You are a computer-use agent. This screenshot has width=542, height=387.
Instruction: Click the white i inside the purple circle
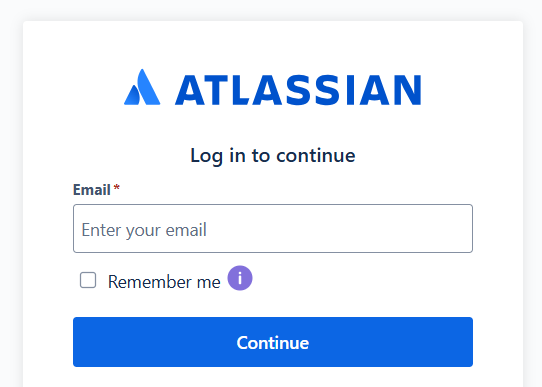[x=240, y=278]
